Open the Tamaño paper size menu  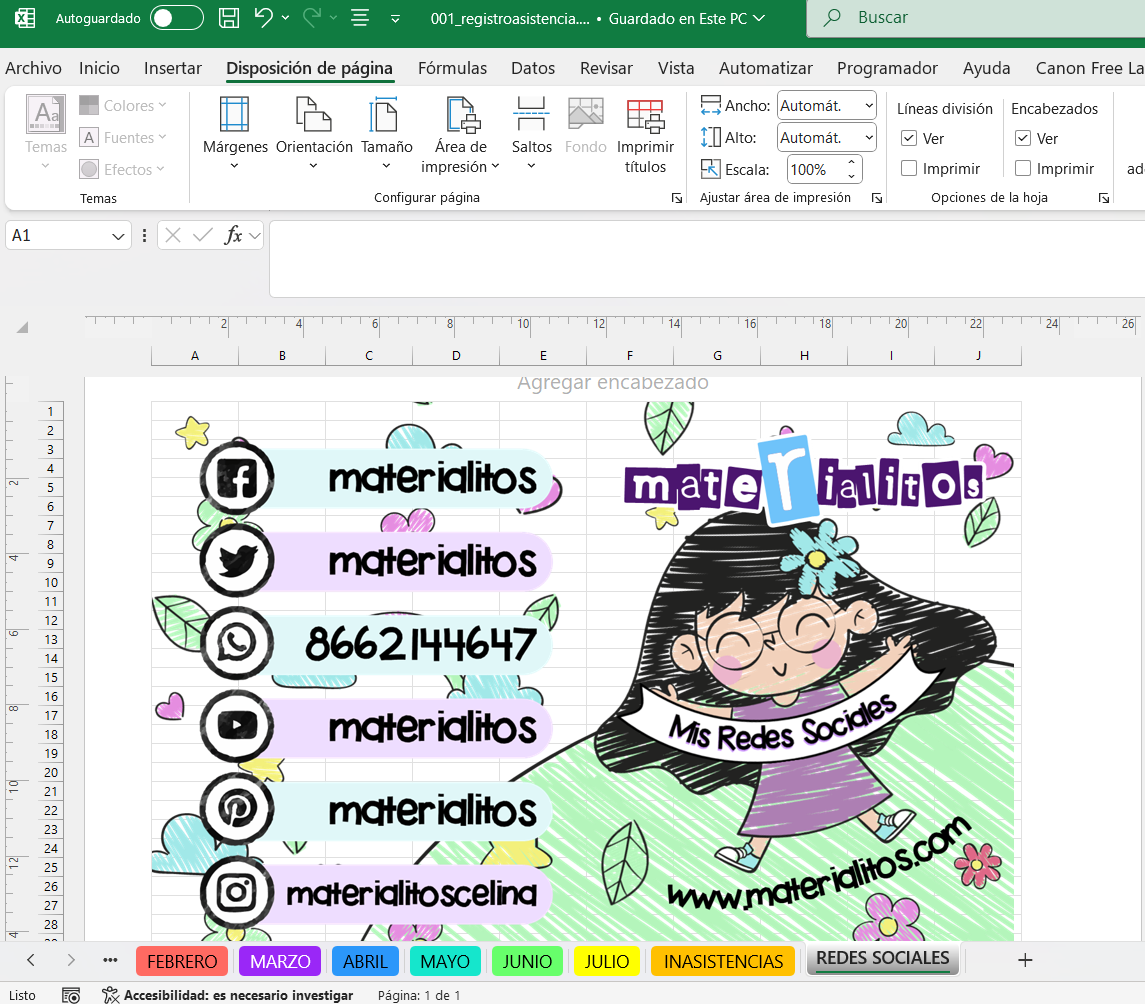click(386, 136)
